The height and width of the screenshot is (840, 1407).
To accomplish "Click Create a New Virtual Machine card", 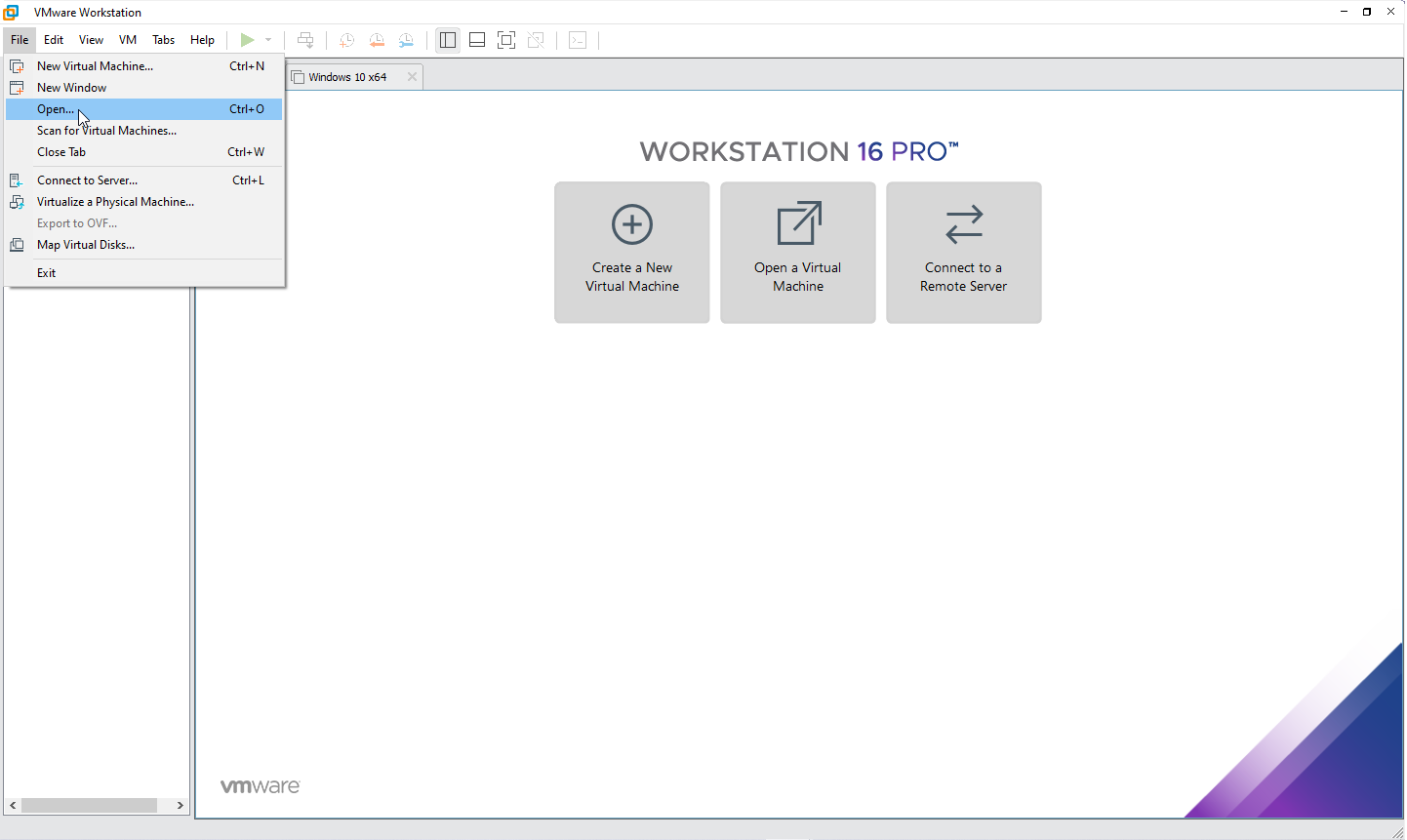I will (632, 253).
